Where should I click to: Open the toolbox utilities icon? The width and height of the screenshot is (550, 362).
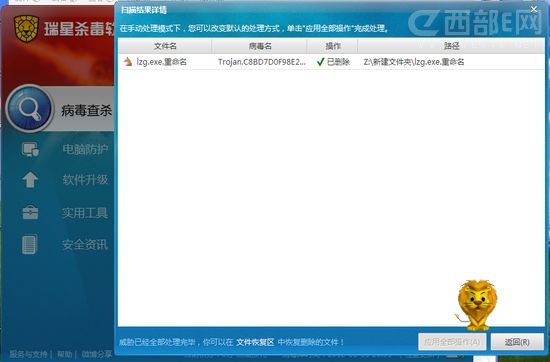(30, 212)
